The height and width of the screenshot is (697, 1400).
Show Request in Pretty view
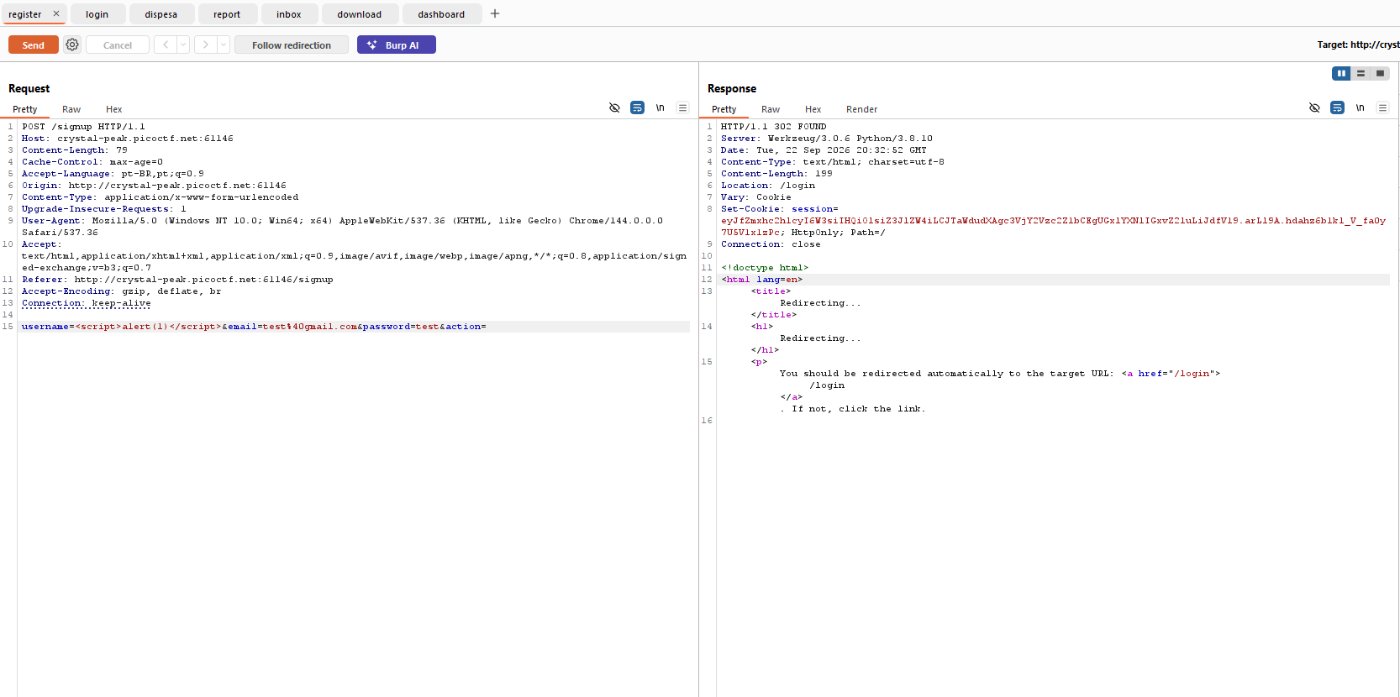[25, 109]
